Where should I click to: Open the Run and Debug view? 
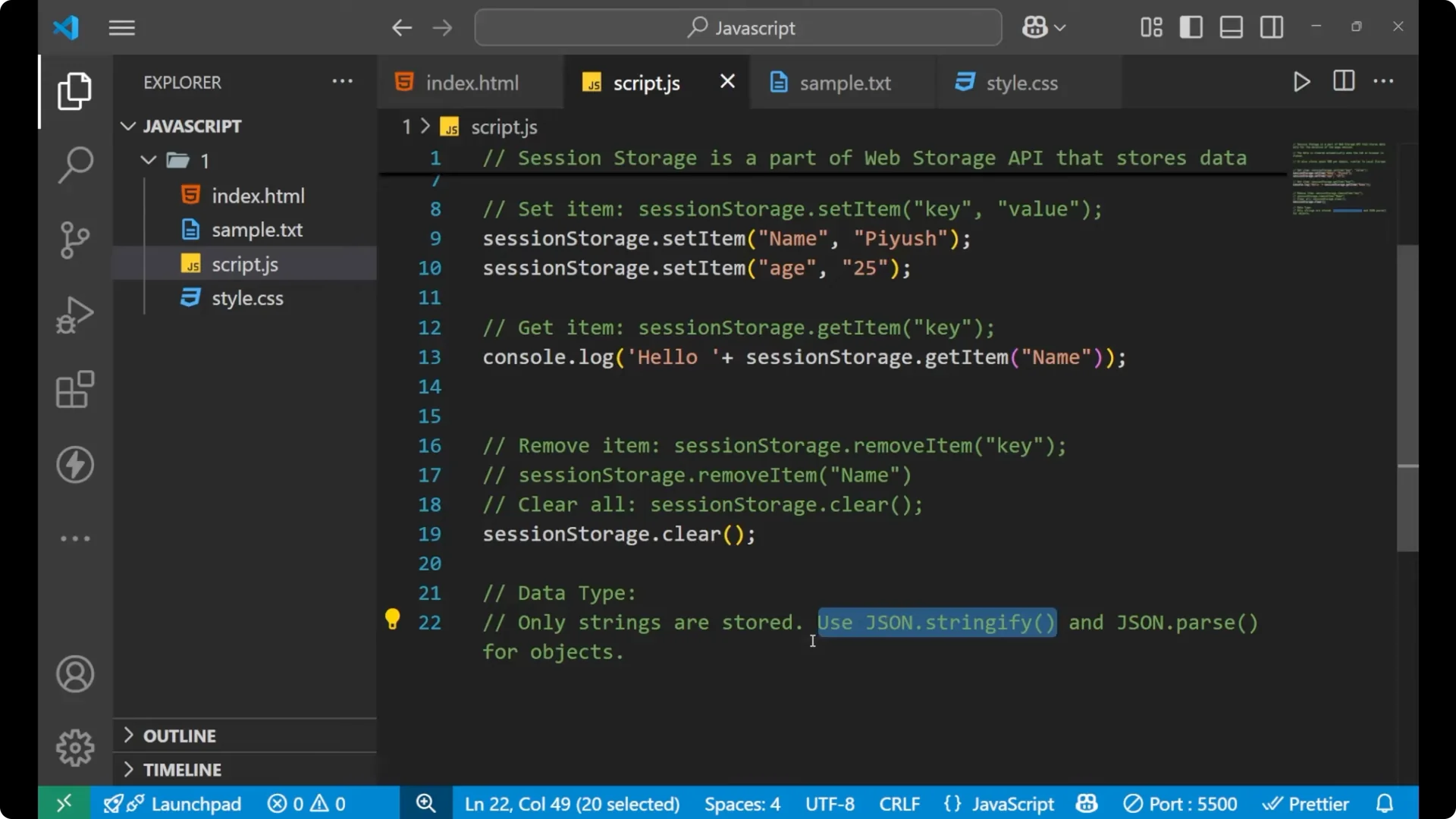74,314
